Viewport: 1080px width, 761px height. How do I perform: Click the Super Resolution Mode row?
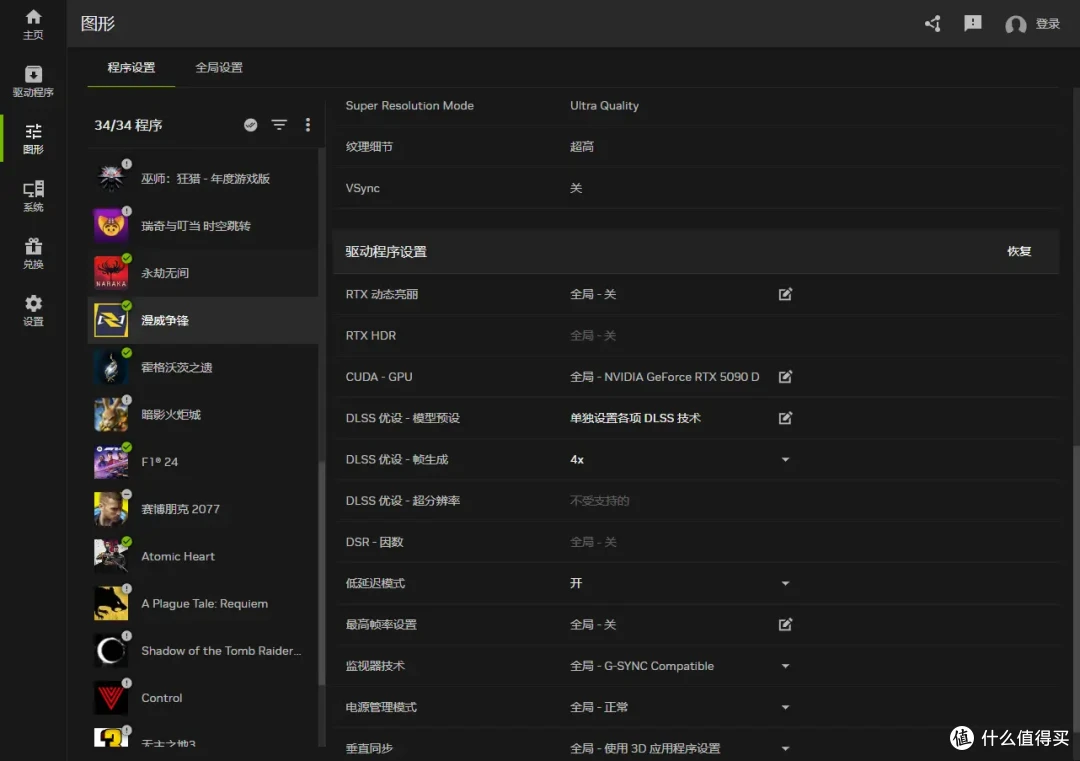pos(696,105)
